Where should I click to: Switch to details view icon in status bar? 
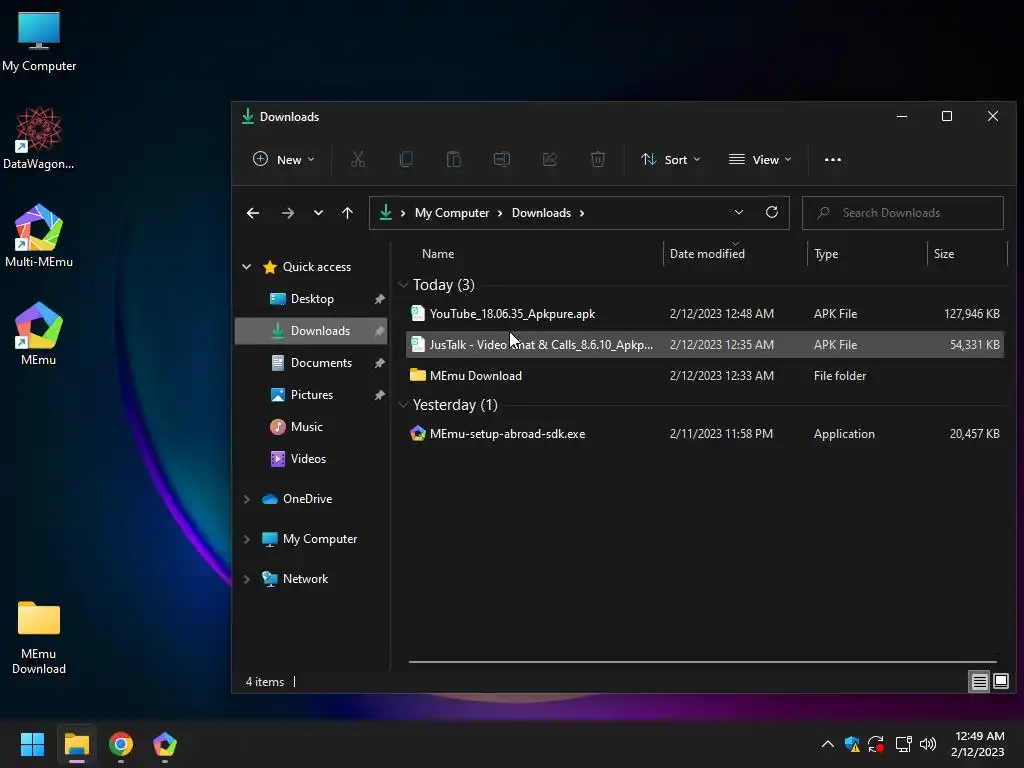coord(980,682)
